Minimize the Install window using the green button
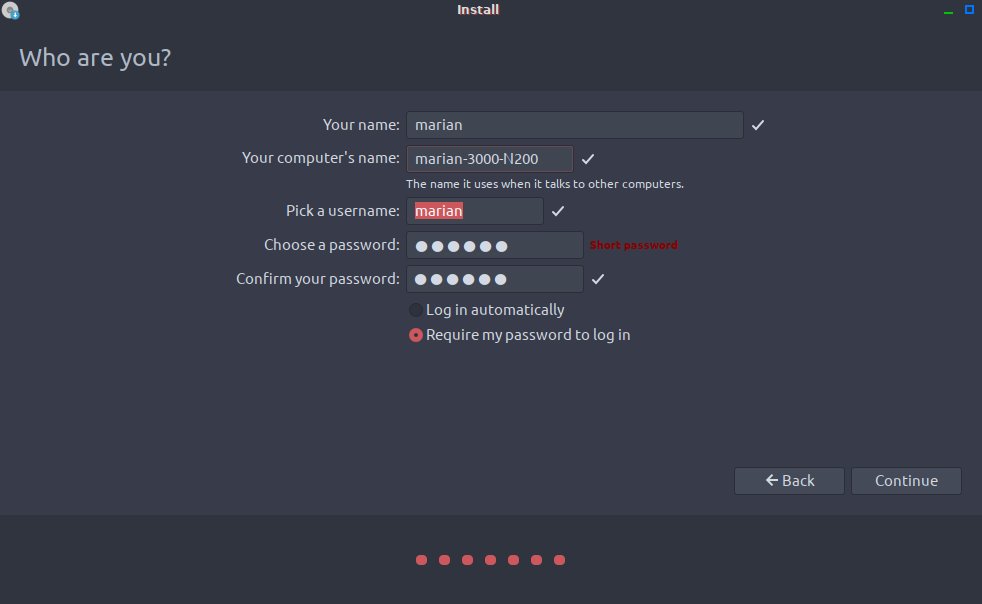Screen dimensions: 982x604 pyautogui.click(x=948, y=11)
